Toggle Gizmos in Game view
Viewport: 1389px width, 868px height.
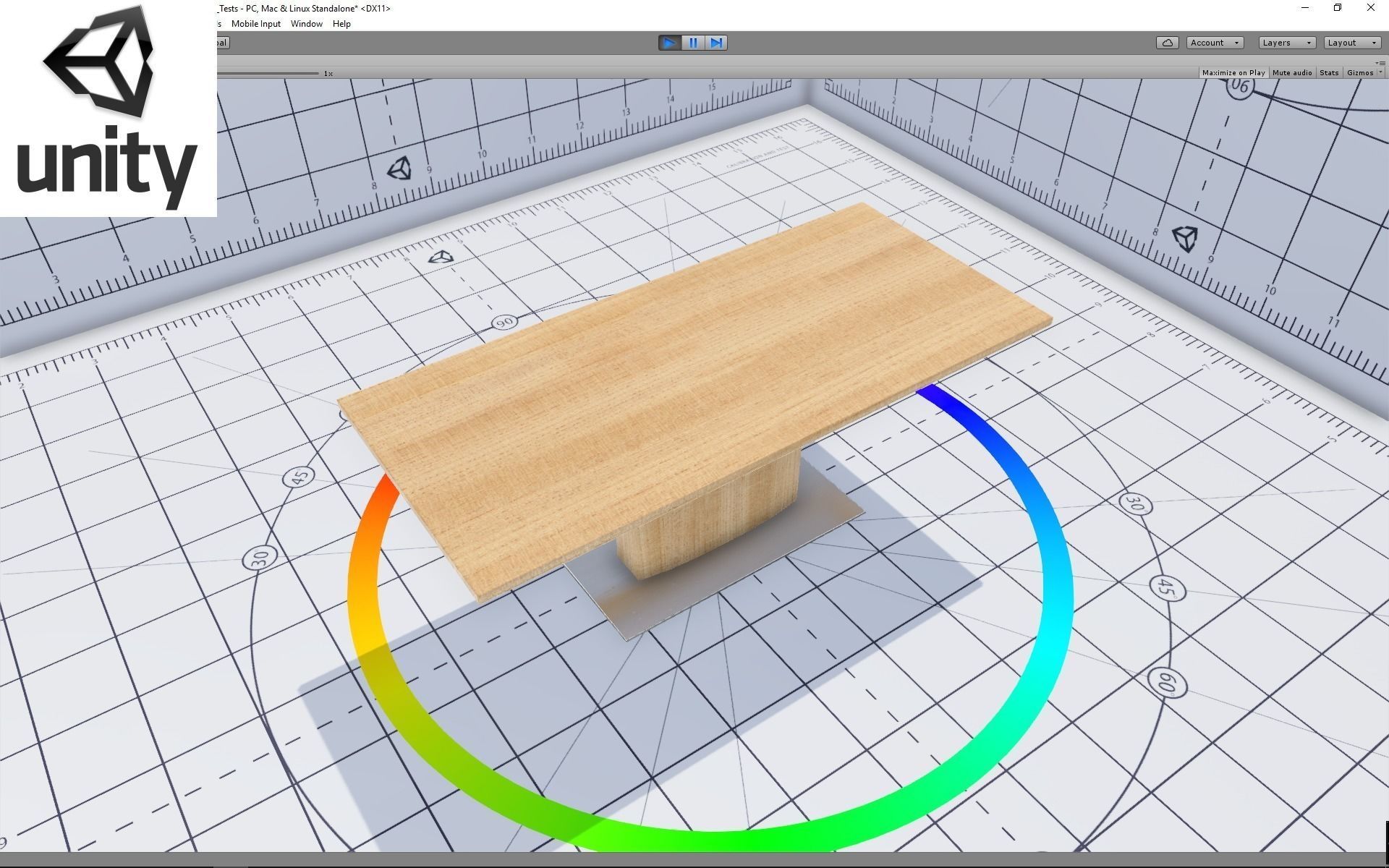click(1359, 73)
